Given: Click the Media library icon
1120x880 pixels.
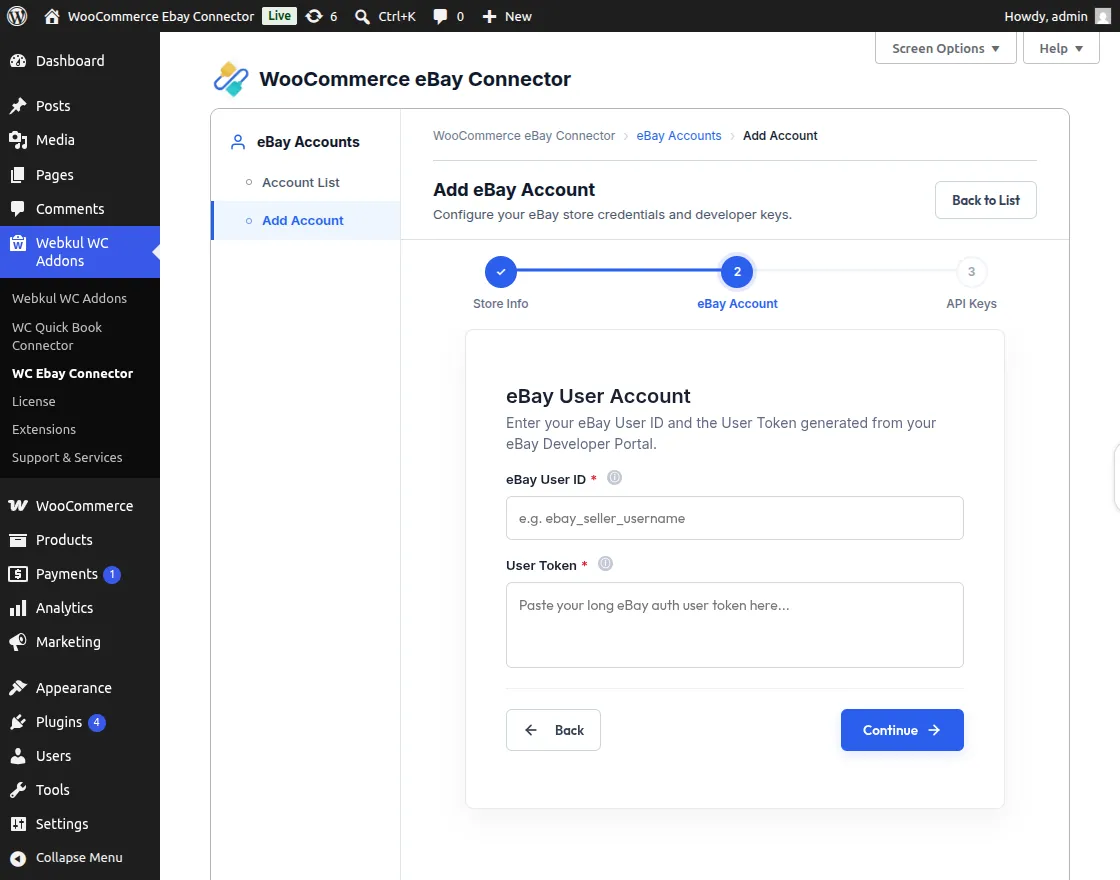Looking at the screenshot, I should pos(18,140).
